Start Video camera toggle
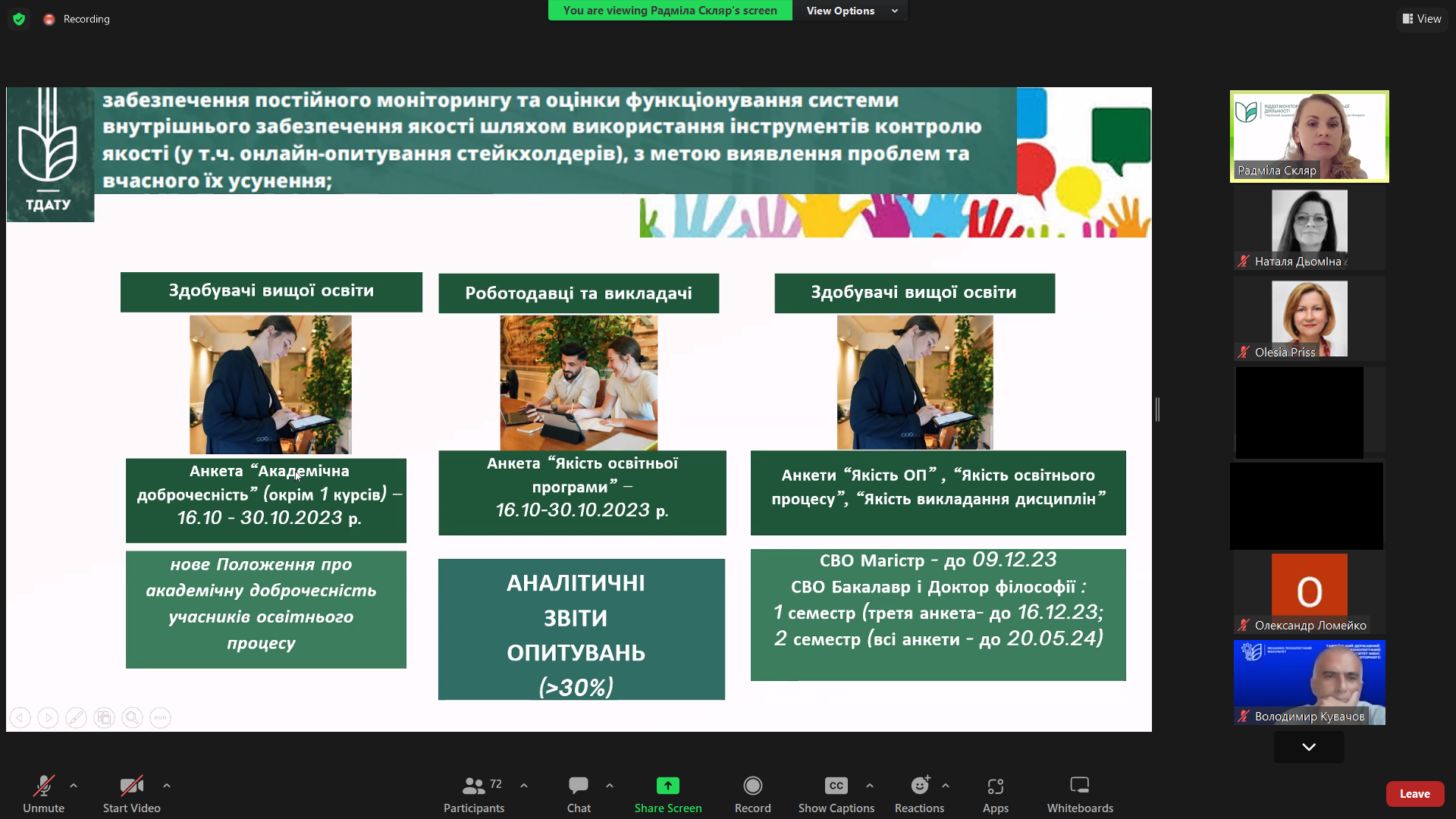This screenshot has height=819, width=1456. tap(131, 793)
